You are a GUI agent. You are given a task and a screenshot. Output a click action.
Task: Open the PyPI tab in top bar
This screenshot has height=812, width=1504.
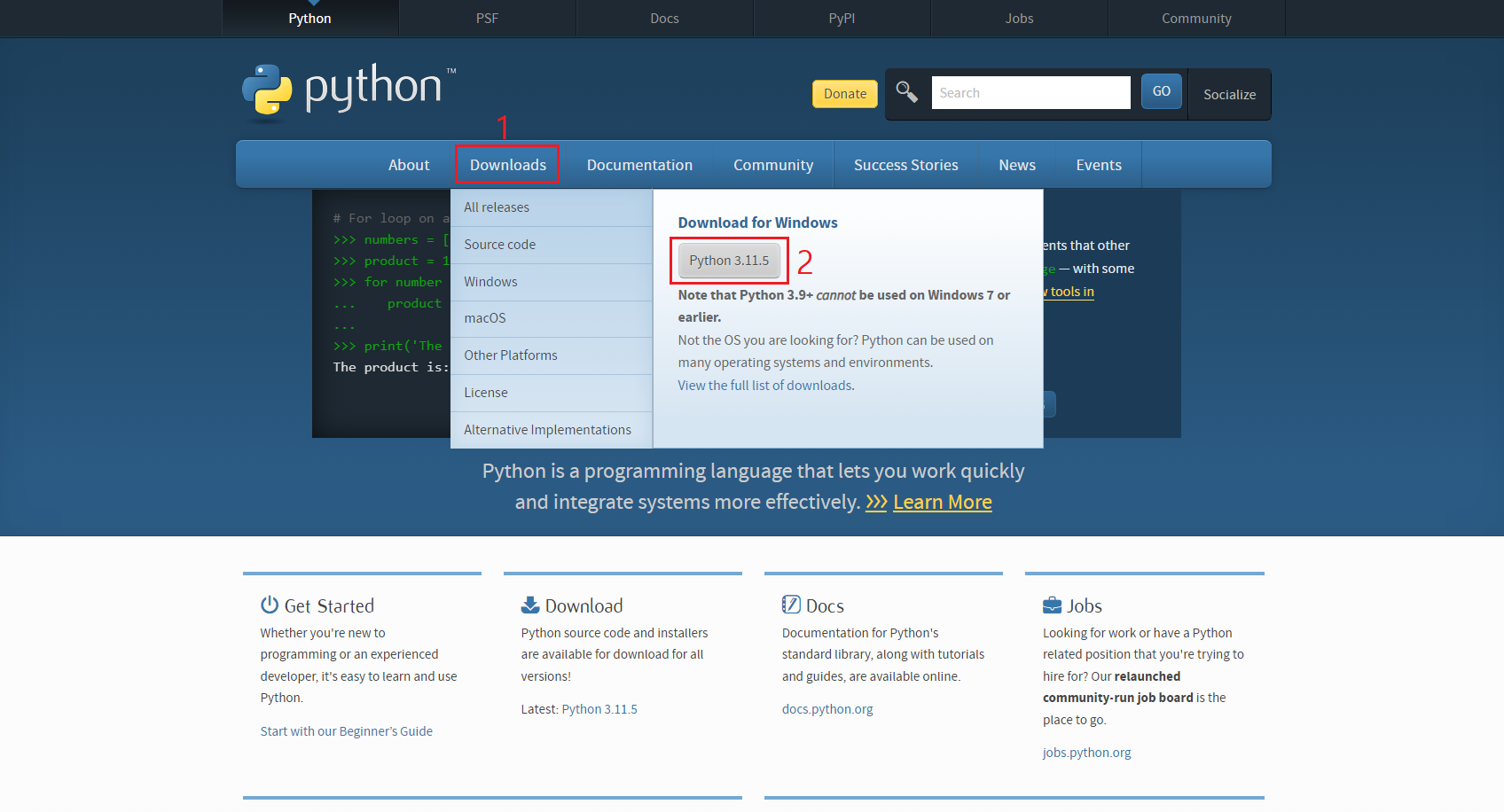(842, 19)
